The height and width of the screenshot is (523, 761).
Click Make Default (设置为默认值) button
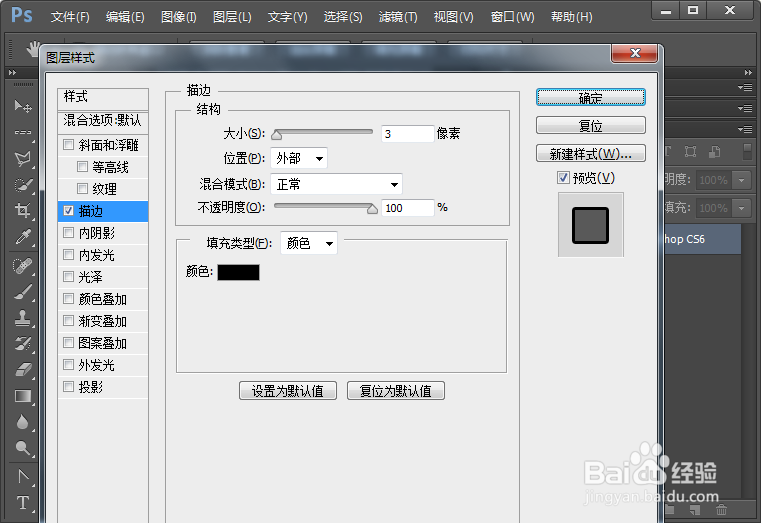[288, 391]
